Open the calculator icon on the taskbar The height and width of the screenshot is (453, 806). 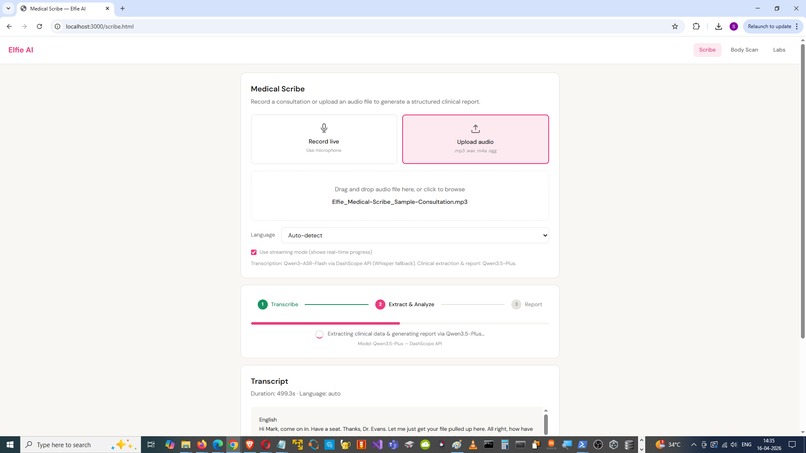(x=504, y=444)
